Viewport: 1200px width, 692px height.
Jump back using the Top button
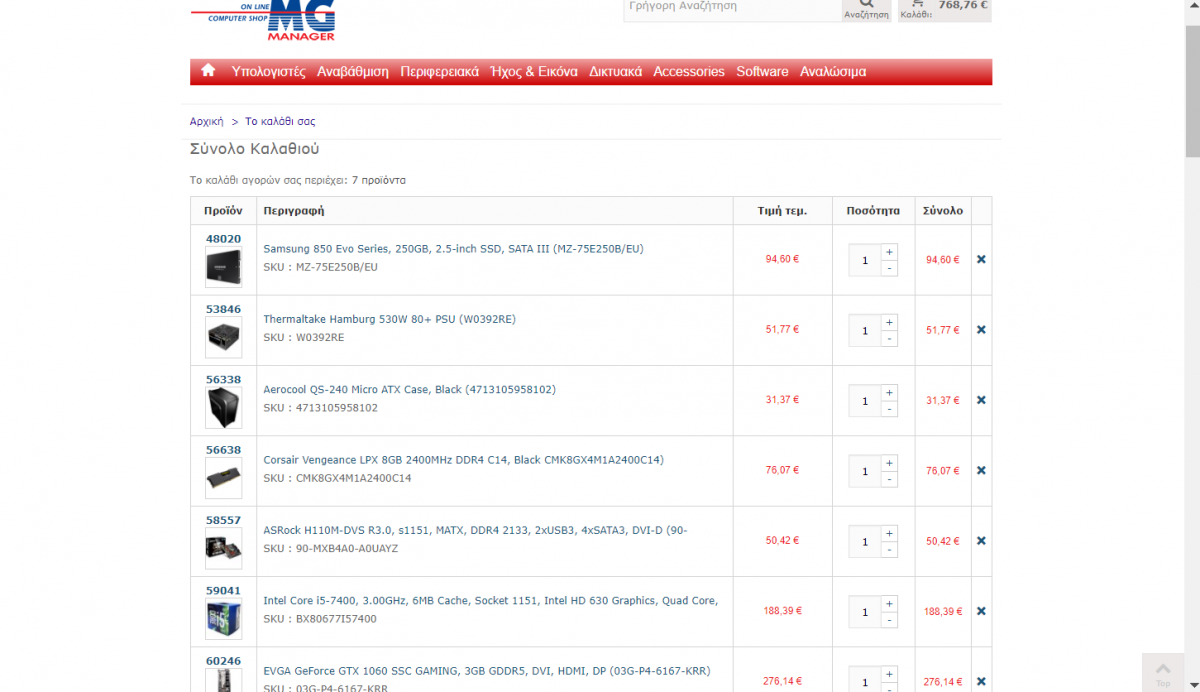(x=1163, y=673)
